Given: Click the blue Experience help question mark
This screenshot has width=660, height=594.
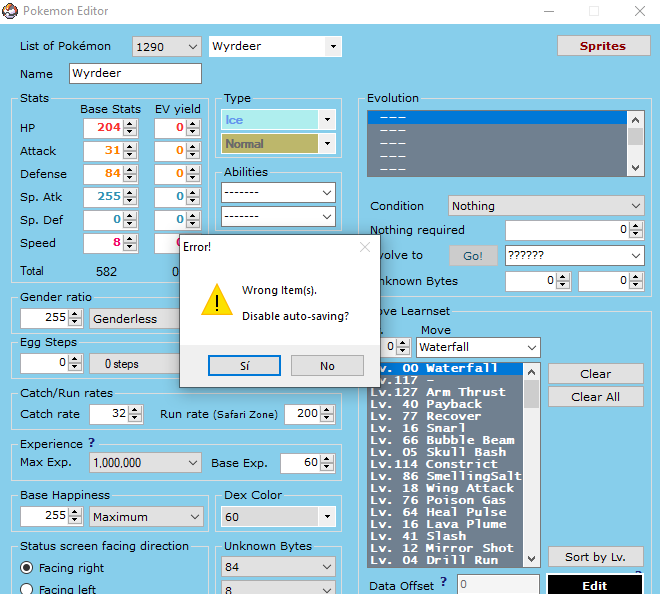Looking at the screenshot, I should pos(92,443).
